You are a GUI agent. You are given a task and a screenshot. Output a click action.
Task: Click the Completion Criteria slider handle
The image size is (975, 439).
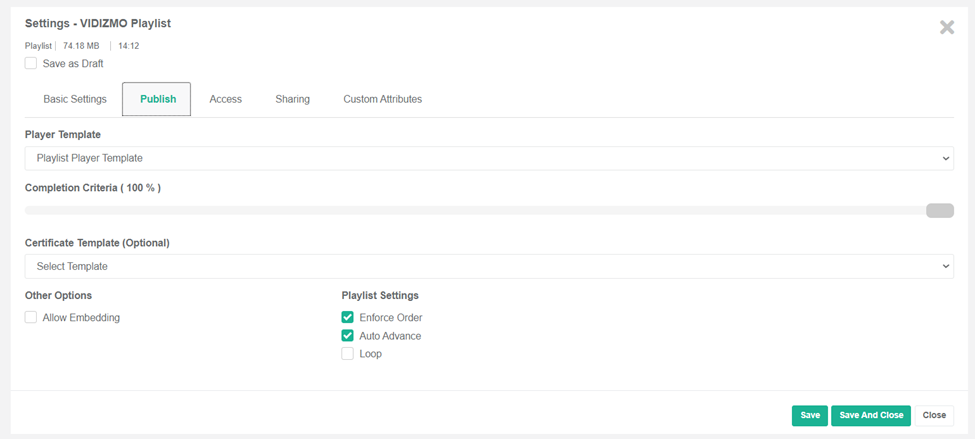(x=939, y=210)
